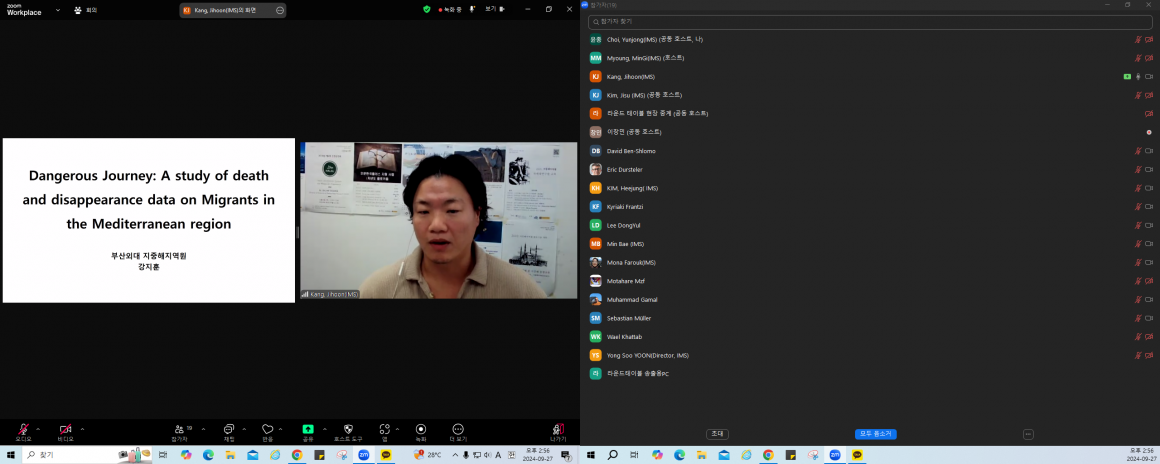Screen dimensions: 1160x464
Task: Select 라운드테이블 송출용PC participant row
Action: click(870, 374)
